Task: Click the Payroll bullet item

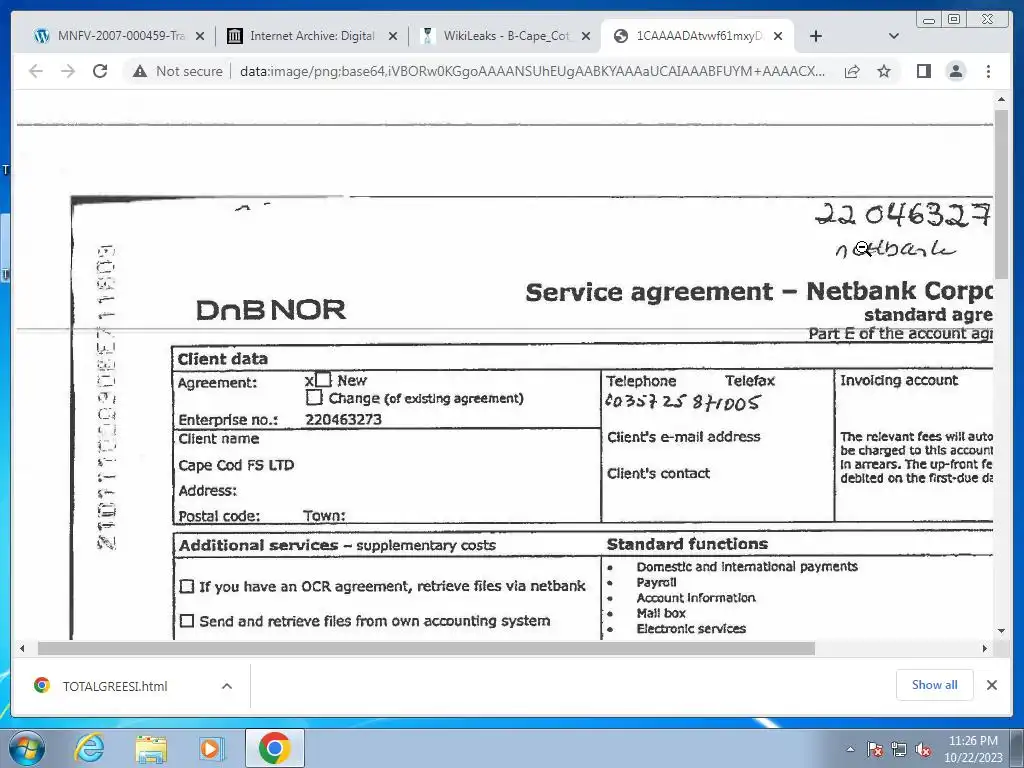Action: coord(656,582)
